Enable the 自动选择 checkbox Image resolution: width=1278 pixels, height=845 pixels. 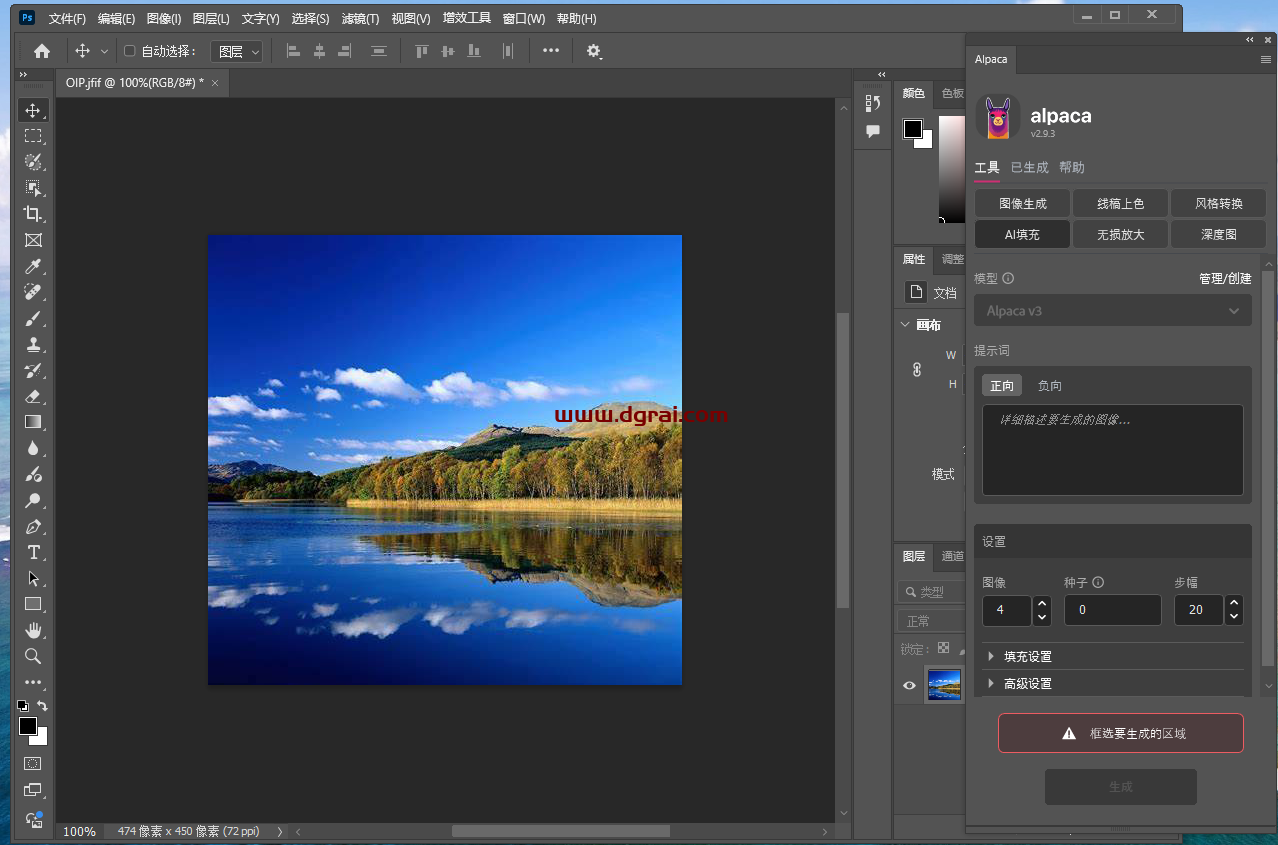coord(129,51)
